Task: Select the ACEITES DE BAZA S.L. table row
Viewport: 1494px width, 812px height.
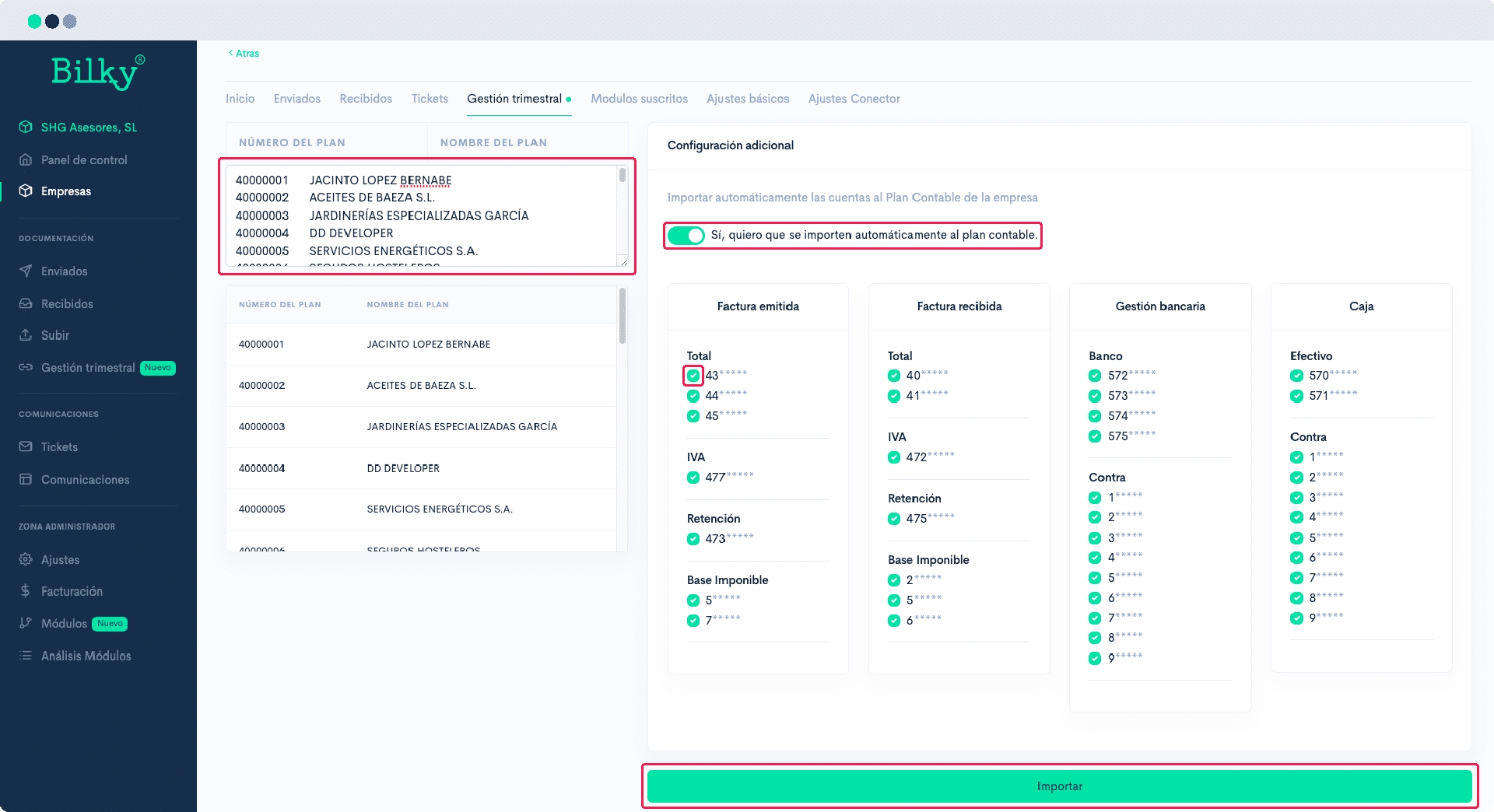Action: click(421, 385)
